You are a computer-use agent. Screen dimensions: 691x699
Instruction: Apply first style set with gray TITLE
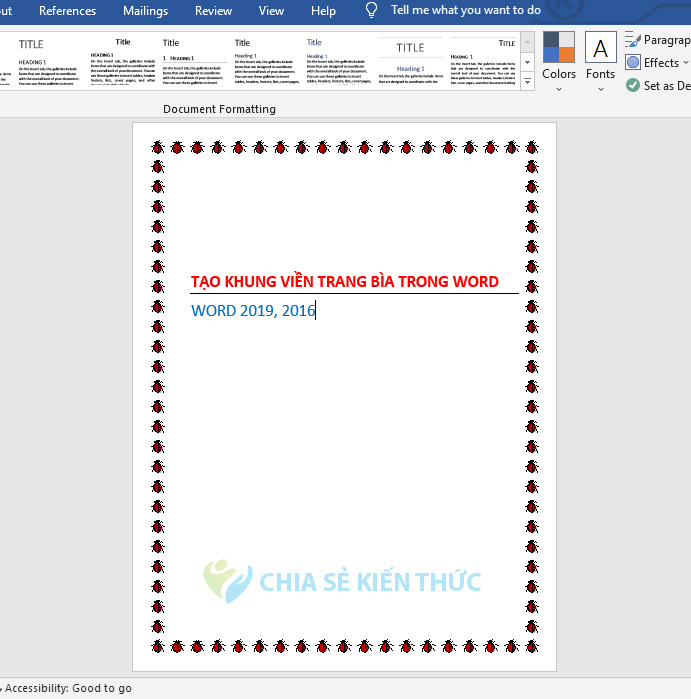48,62
